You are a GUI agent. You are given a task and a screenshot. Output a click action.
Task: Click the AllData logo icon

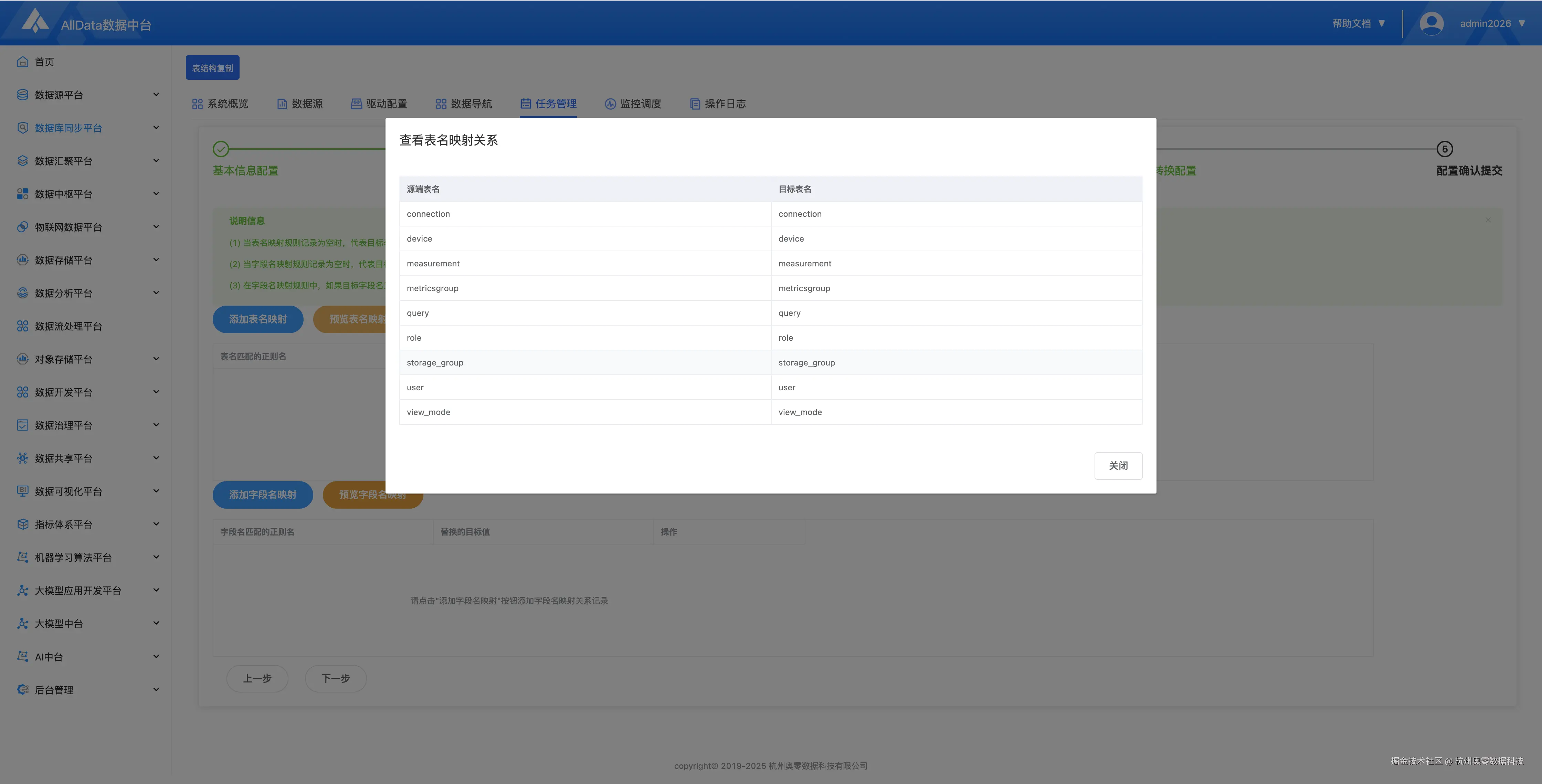[x=35, y=21]
